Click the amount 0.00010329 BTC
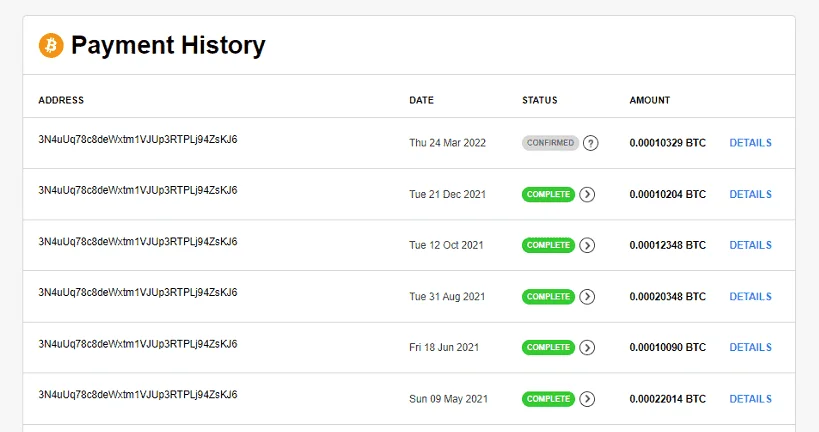Image resolution: width=819 pixels, height=432 pixels. click(x=668, y=143)
